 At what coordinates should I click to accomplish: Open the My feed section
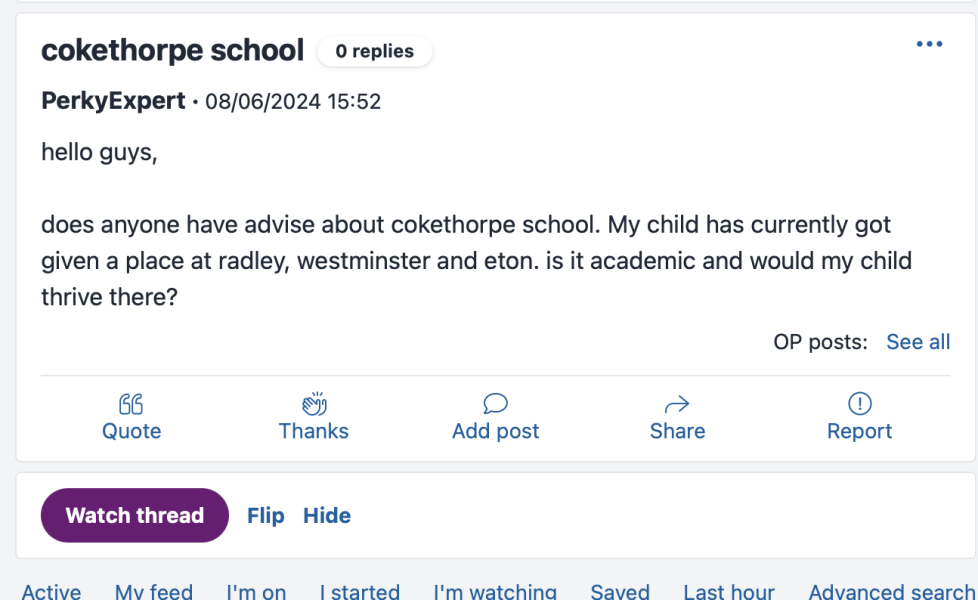(x=153, y=591)
